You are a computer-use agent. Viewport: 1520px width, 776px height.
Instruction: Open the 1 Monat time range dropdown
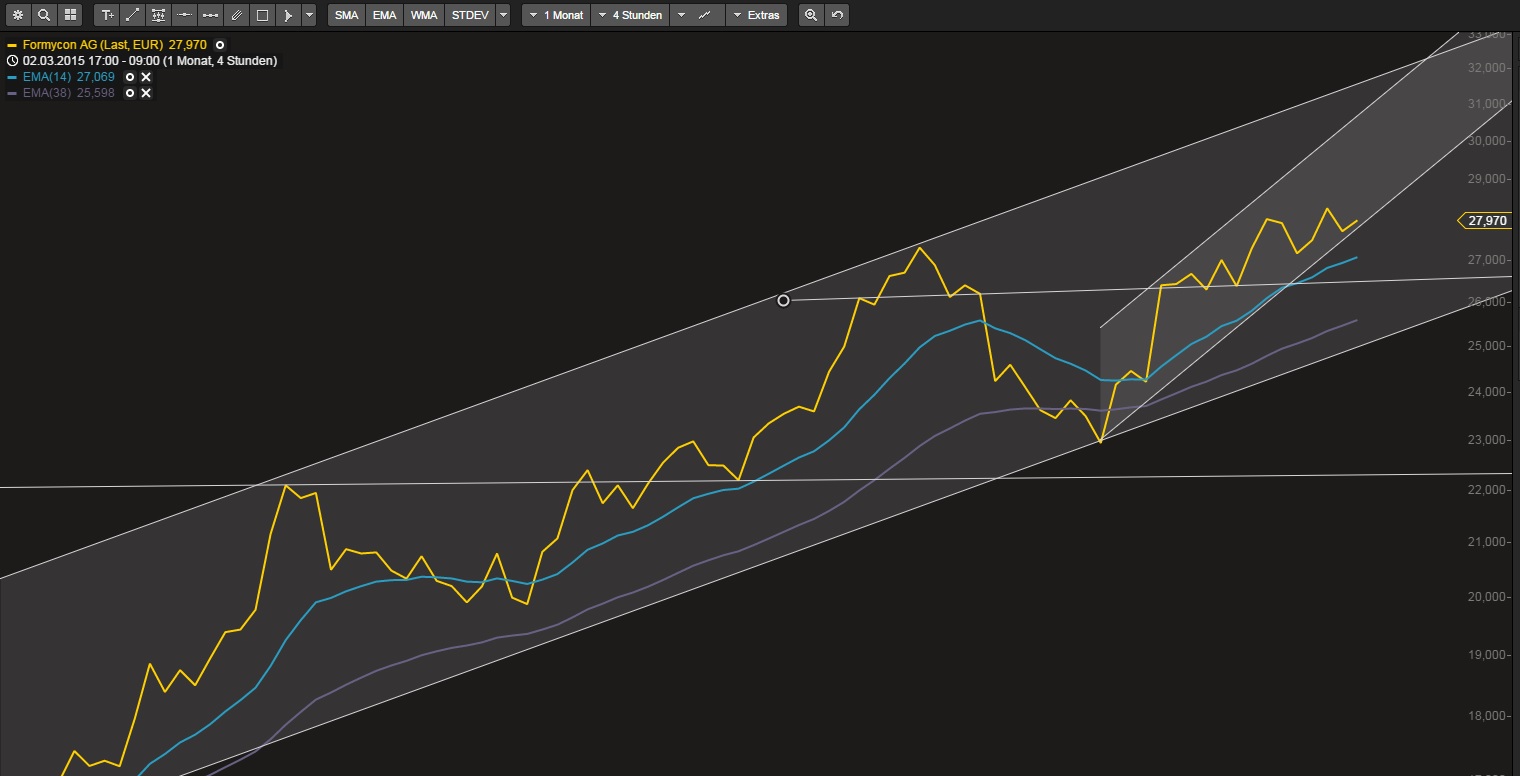coord(555,15)
